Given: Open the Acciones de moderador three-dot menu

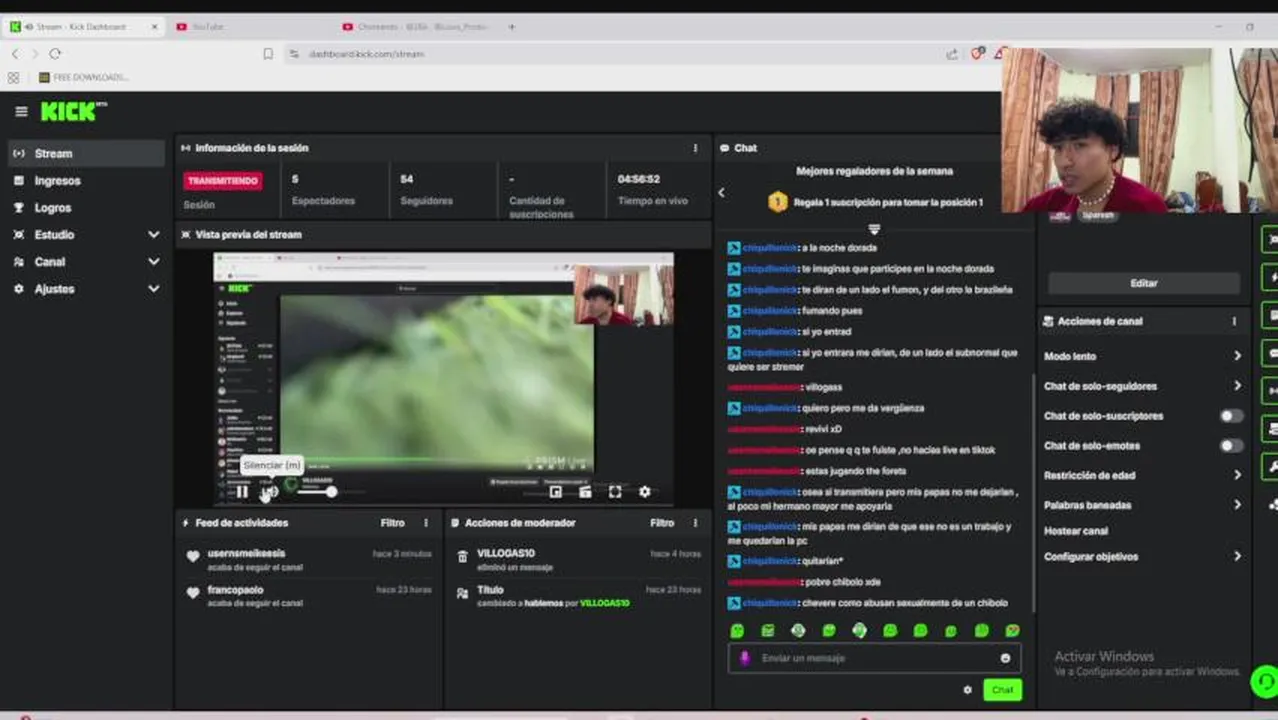Looking at the screenshot, I should click(695, 523).
